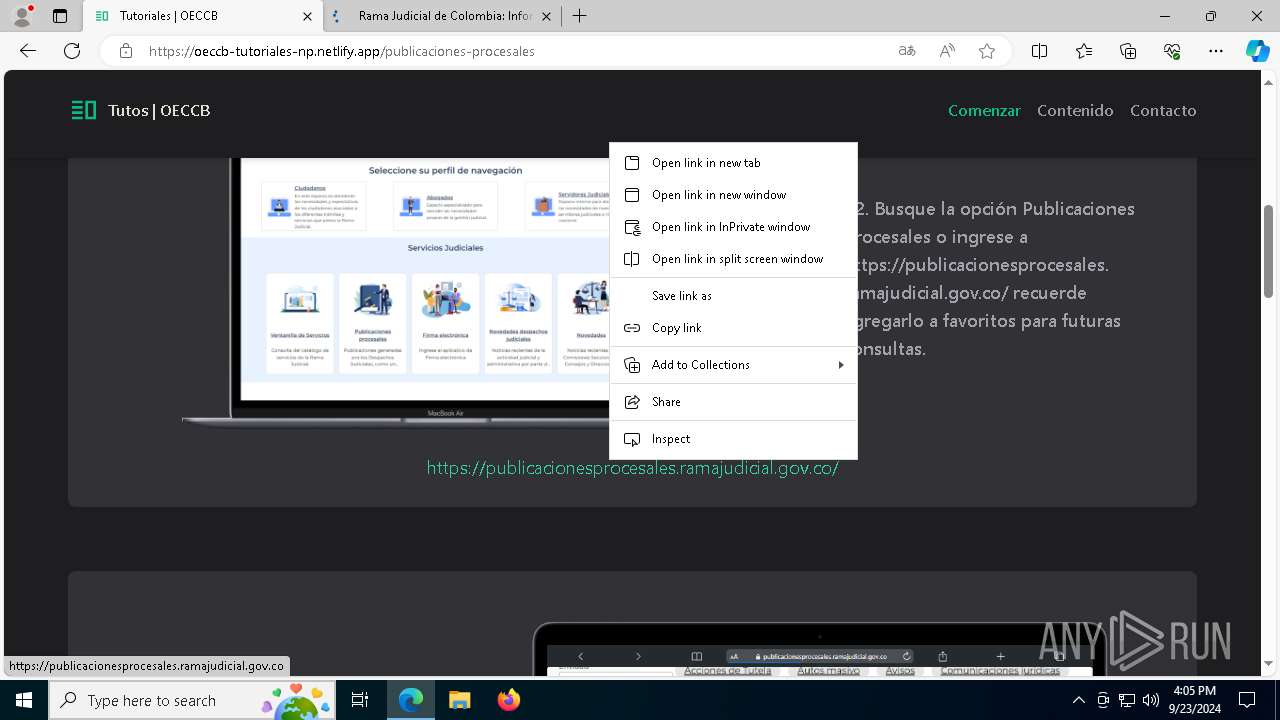Choose Inspect from the context menu

point(733,439)
